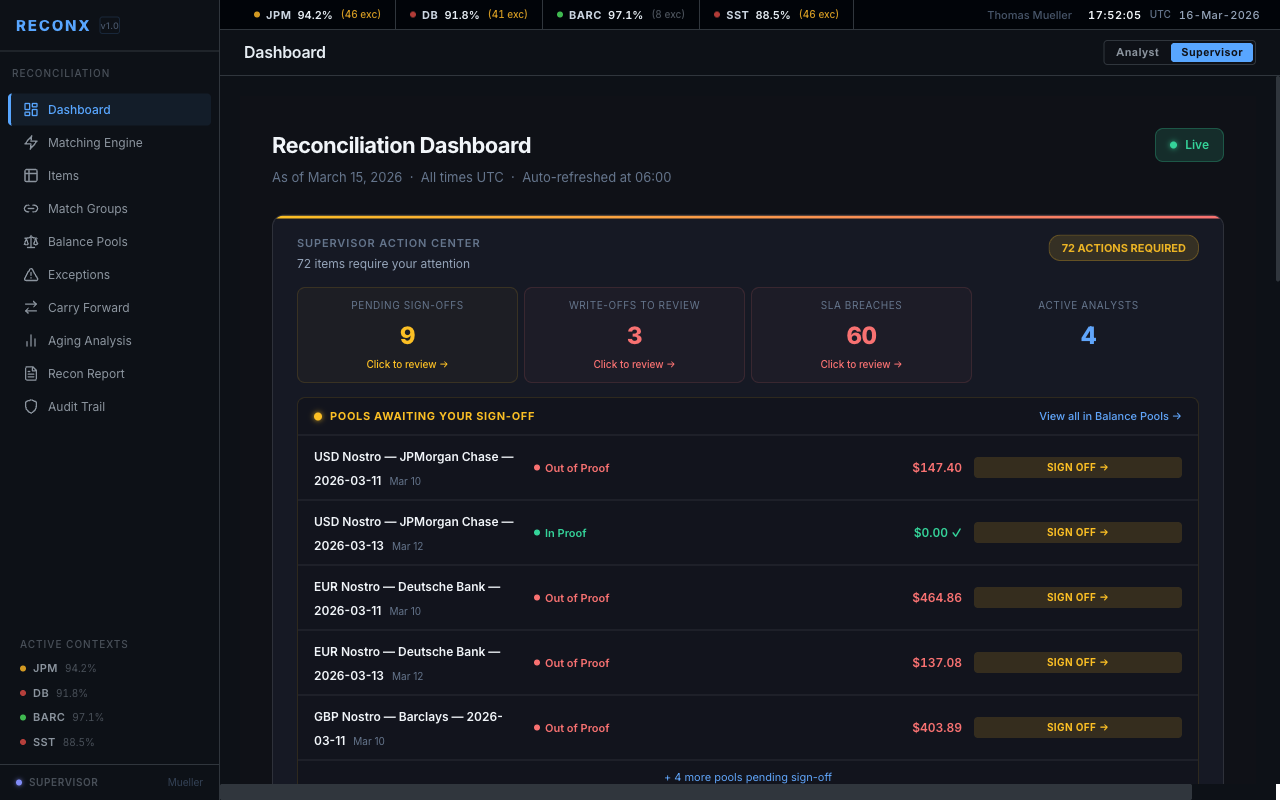Navigate to Balance Pools using its scale icon
This screenshot has height=800, width=1280.
[31, 241]
